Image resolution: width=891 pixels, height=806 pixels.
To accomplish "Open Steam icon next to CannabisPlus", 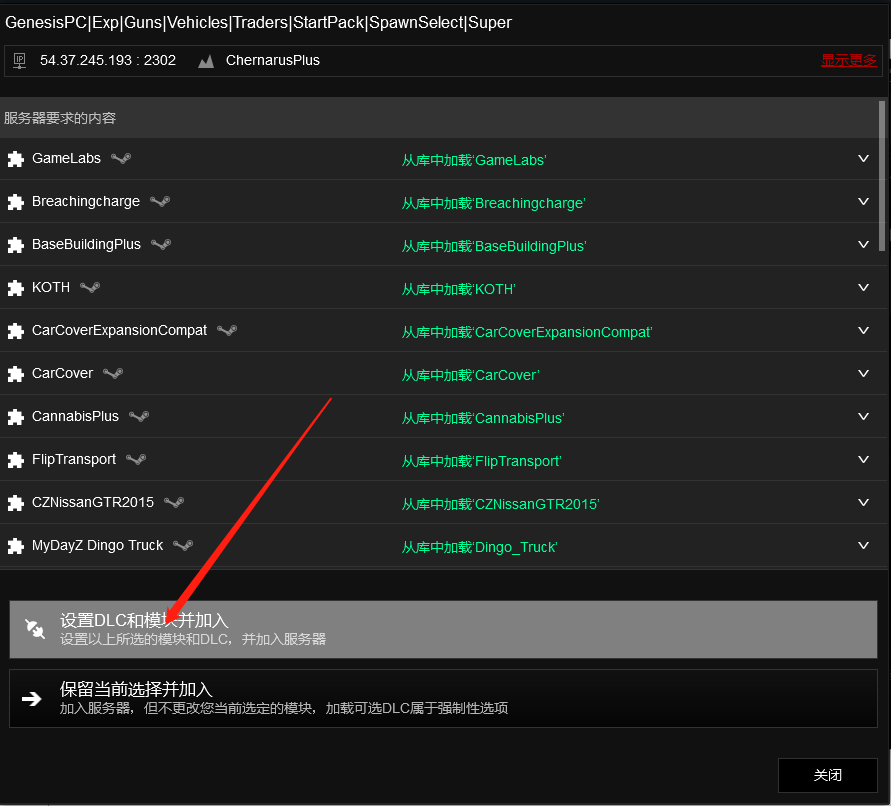I will [x=139, y=416].
